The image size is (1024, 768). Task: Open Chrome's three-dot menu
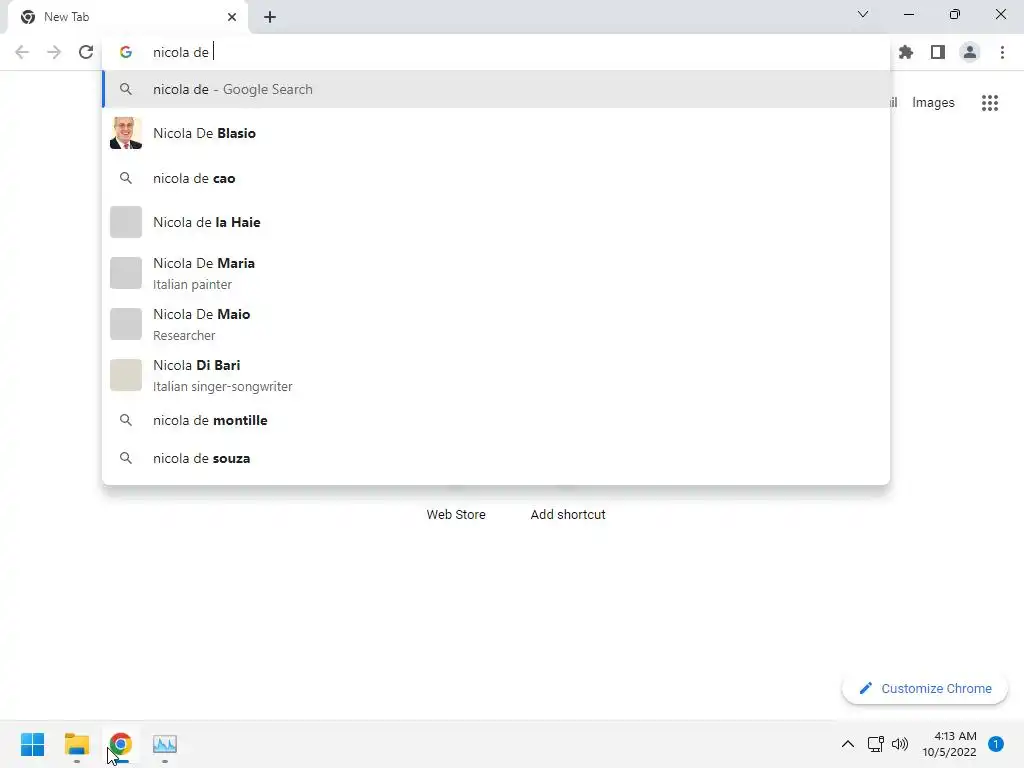pos(1002,52)
